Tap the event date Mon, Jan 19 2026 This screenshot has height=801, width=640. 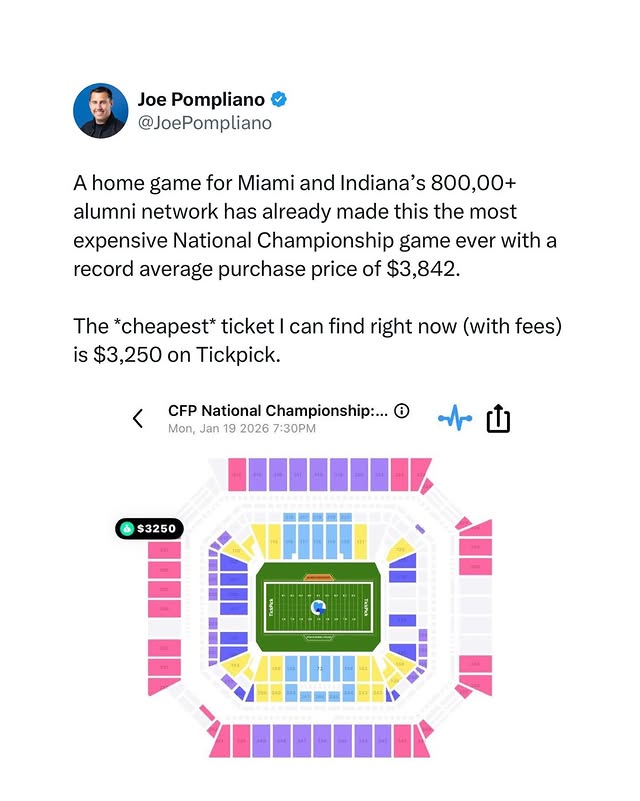click(x=242, y=428)
